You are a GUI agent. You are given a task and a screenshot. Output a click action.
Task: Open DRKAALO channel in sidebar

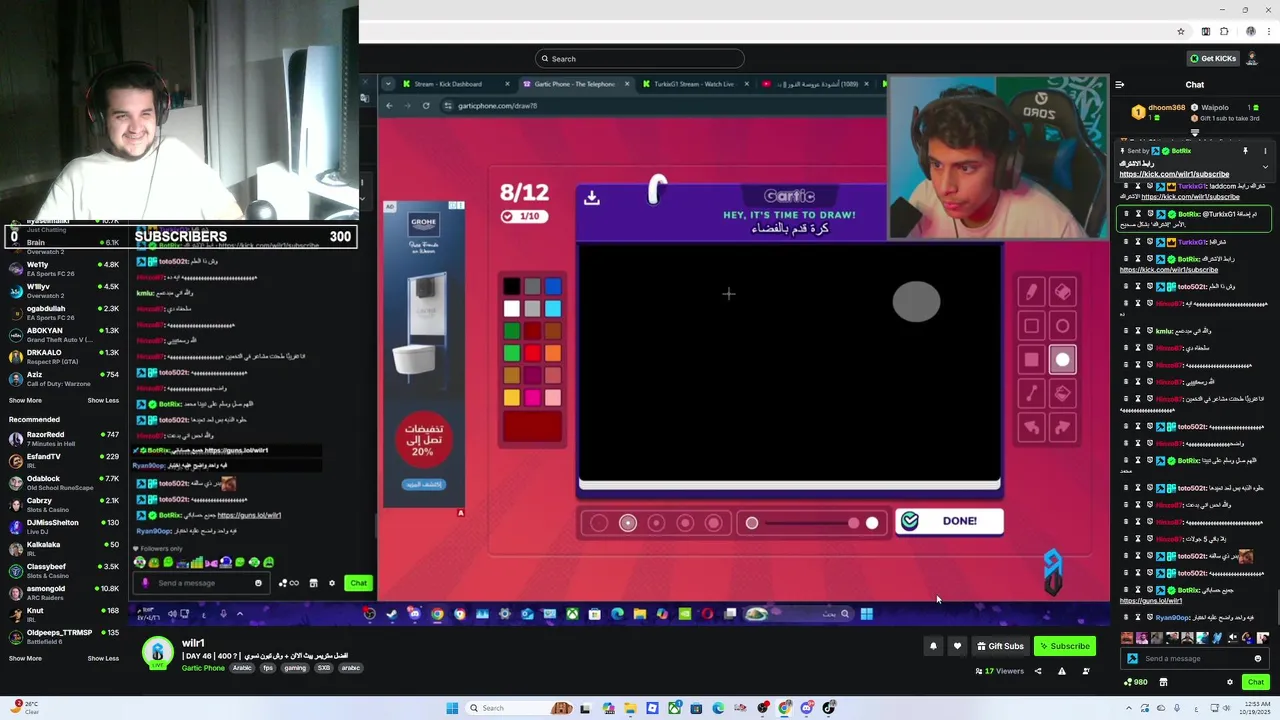point(64,356)
